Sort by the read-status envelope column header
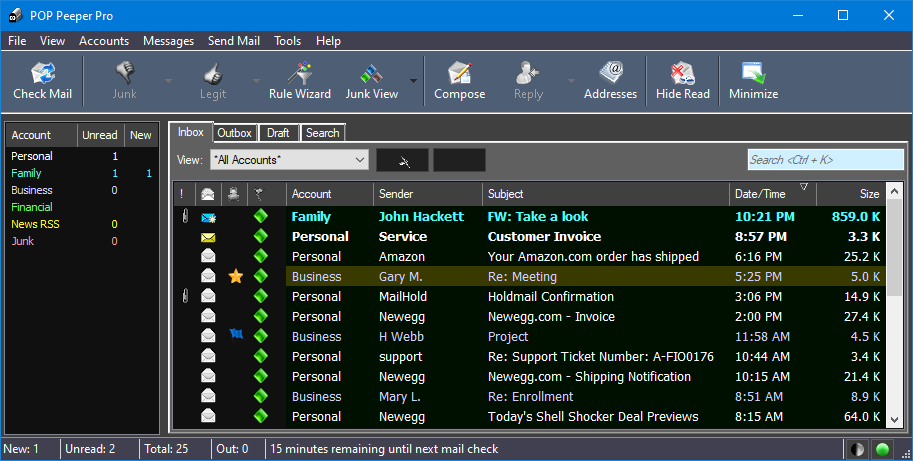 (208, 194)
